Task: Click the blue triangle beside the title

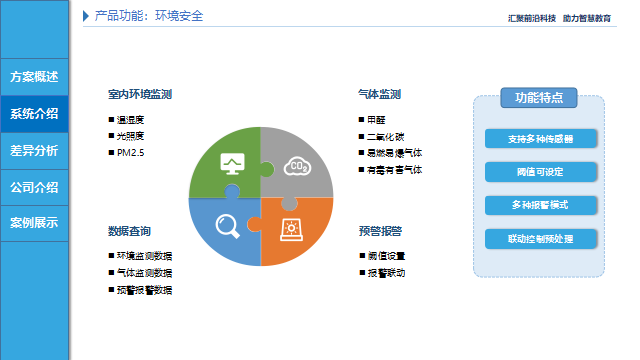Action: click(86, 16)
